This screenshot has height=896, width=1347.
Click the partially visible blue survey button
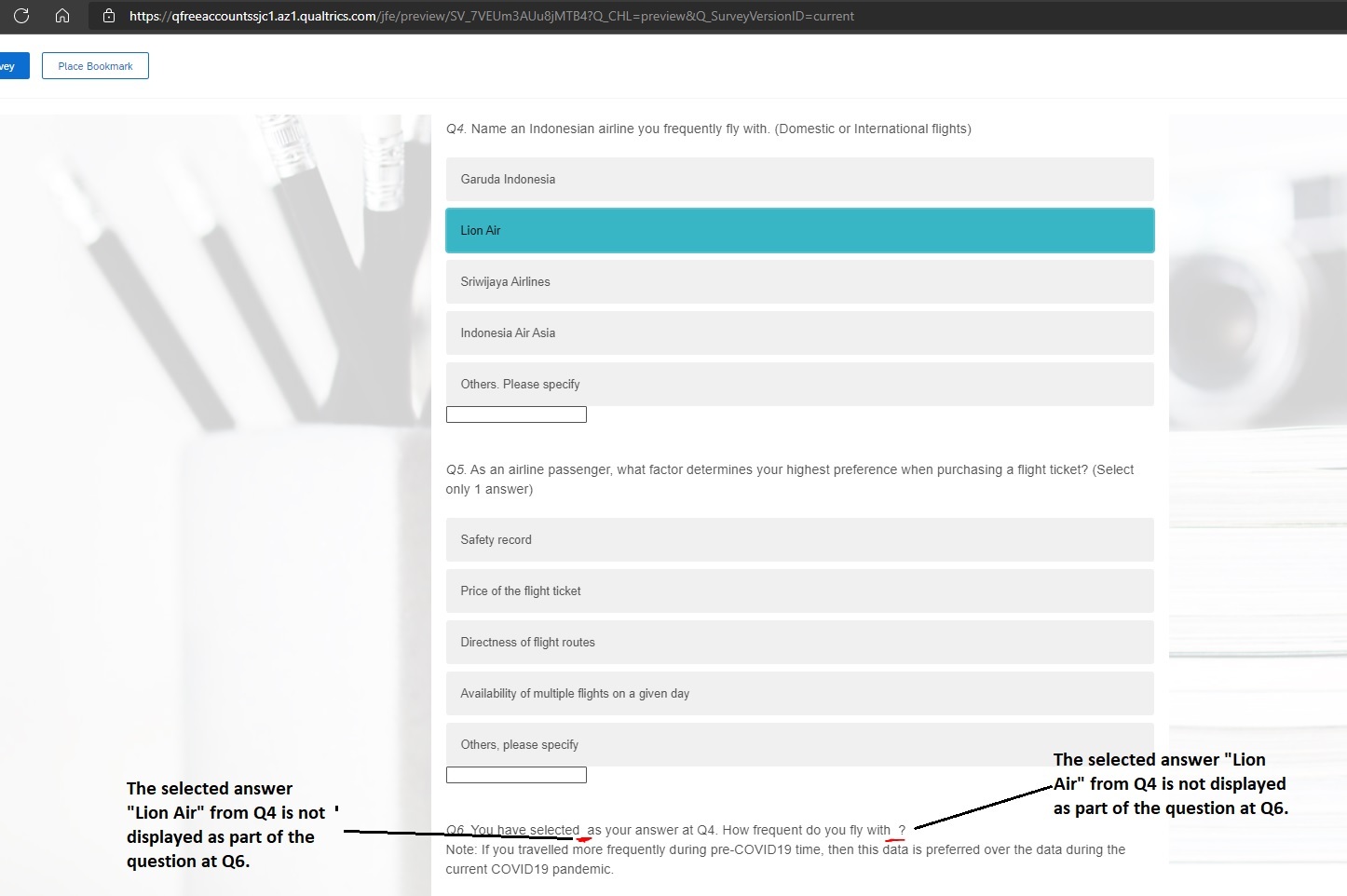click(14, 66)
